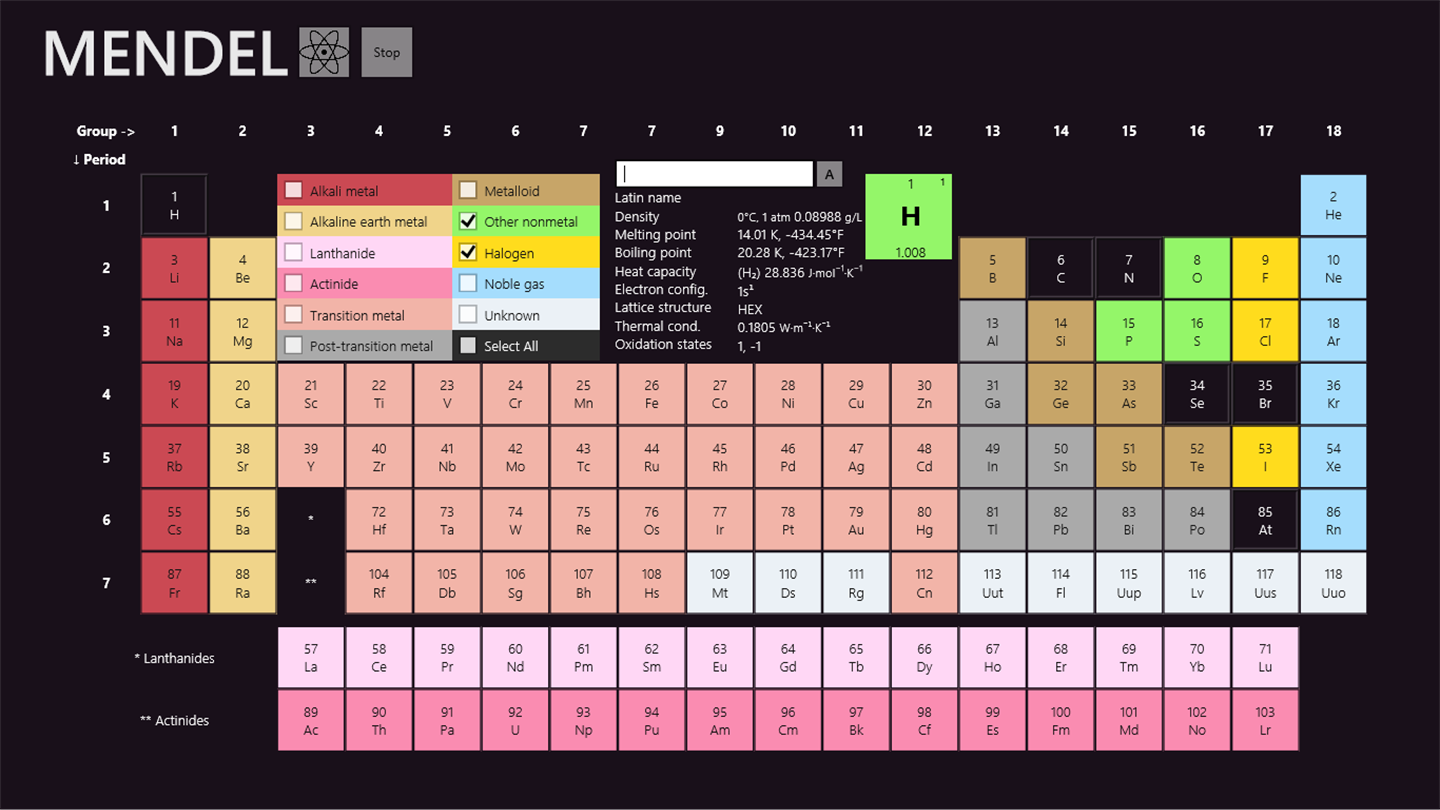Click the A button beside search box
This screenshot has height=810, width=1440.
830,174
